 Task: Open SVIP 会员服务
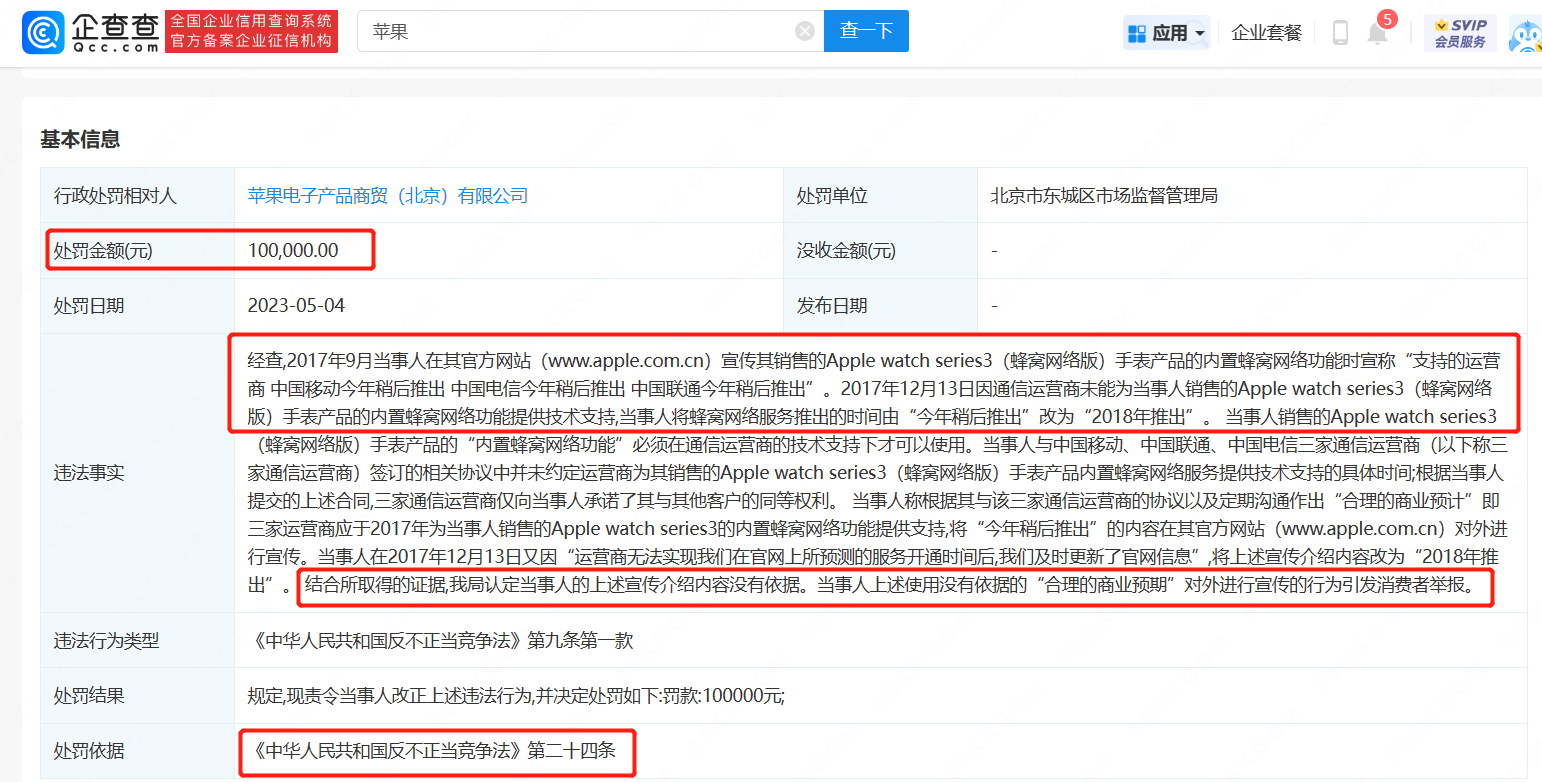1460,33
